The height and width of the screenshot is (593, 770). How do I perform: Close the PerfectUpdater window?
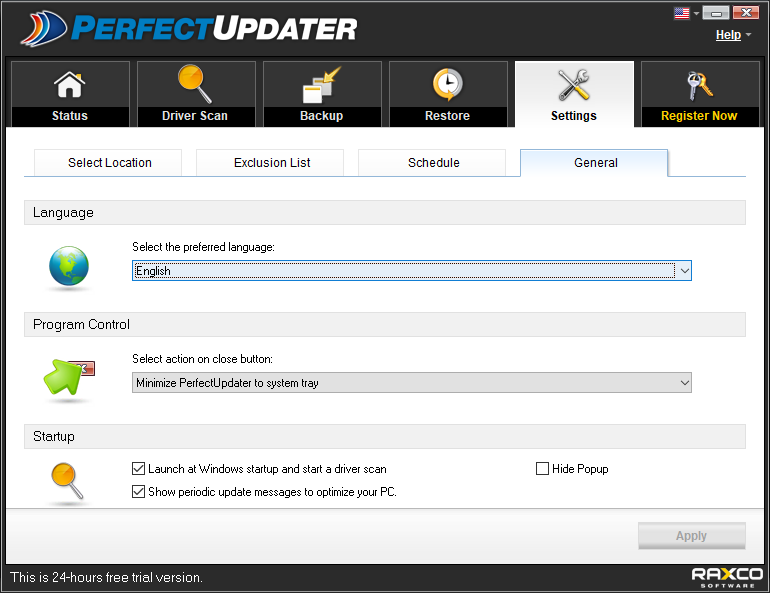point(746,12)
